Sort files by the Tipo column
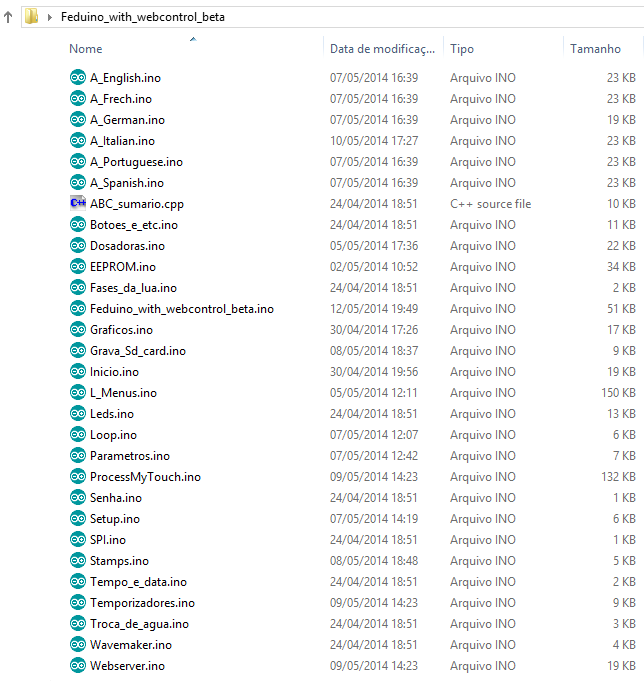This screenshot has width=644, height=681. (462, 48)
